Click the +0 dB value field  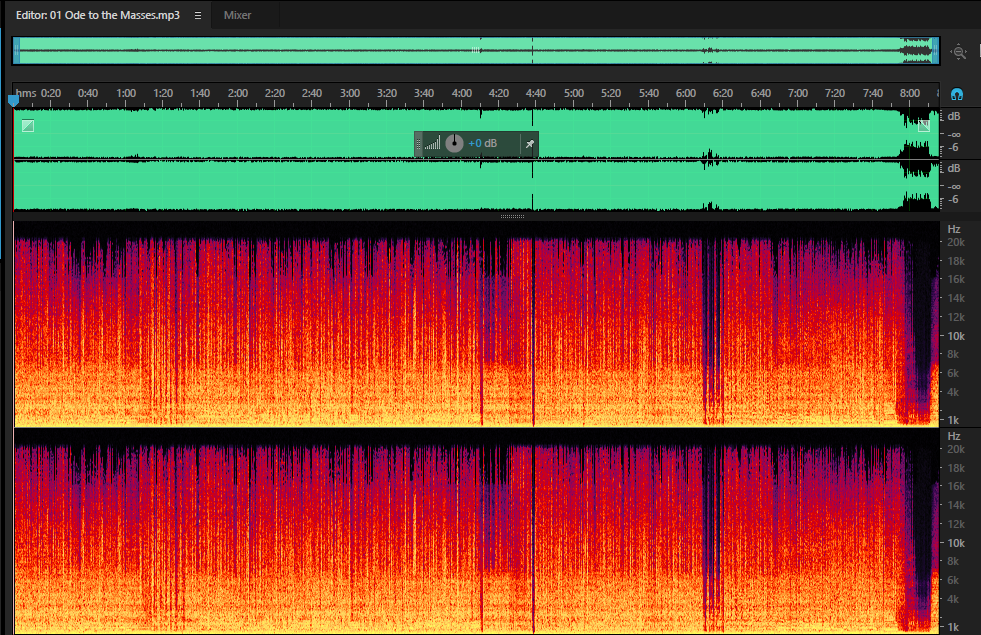pyautogui.click(x=483, y=143)
